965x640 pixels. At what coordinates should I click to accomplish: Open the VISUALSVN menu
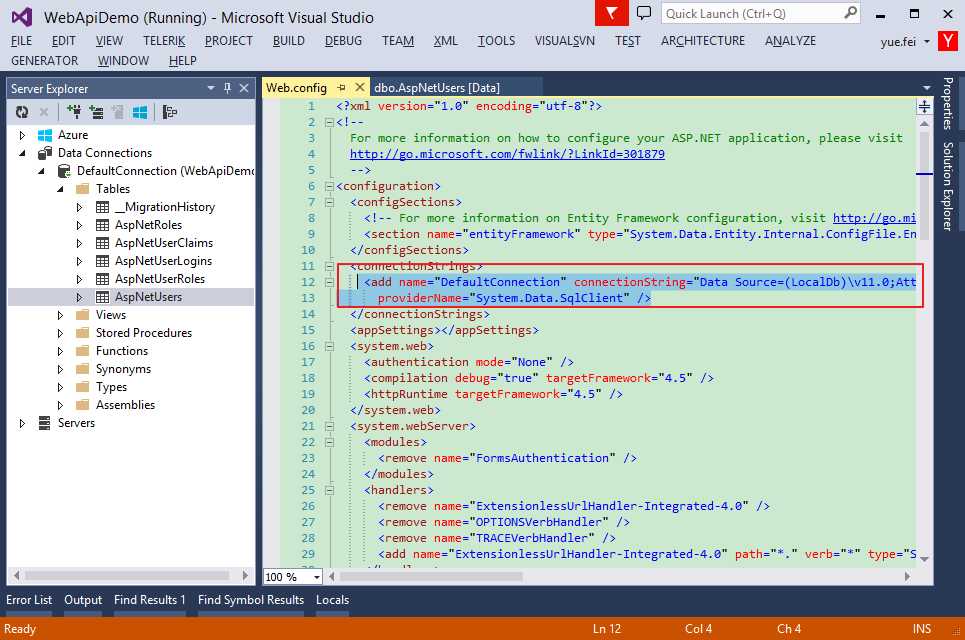coord(565,41)
